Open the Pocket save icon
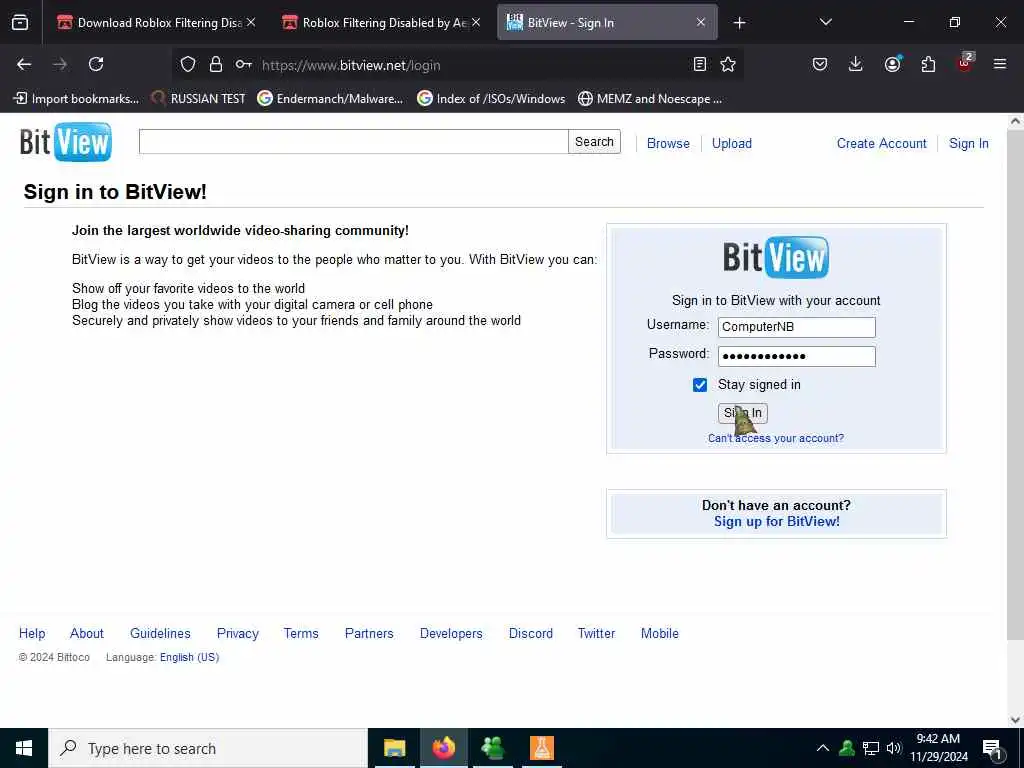Image resolution: width=1024 pixels, height=768 pixels. (x=820, y=64)
